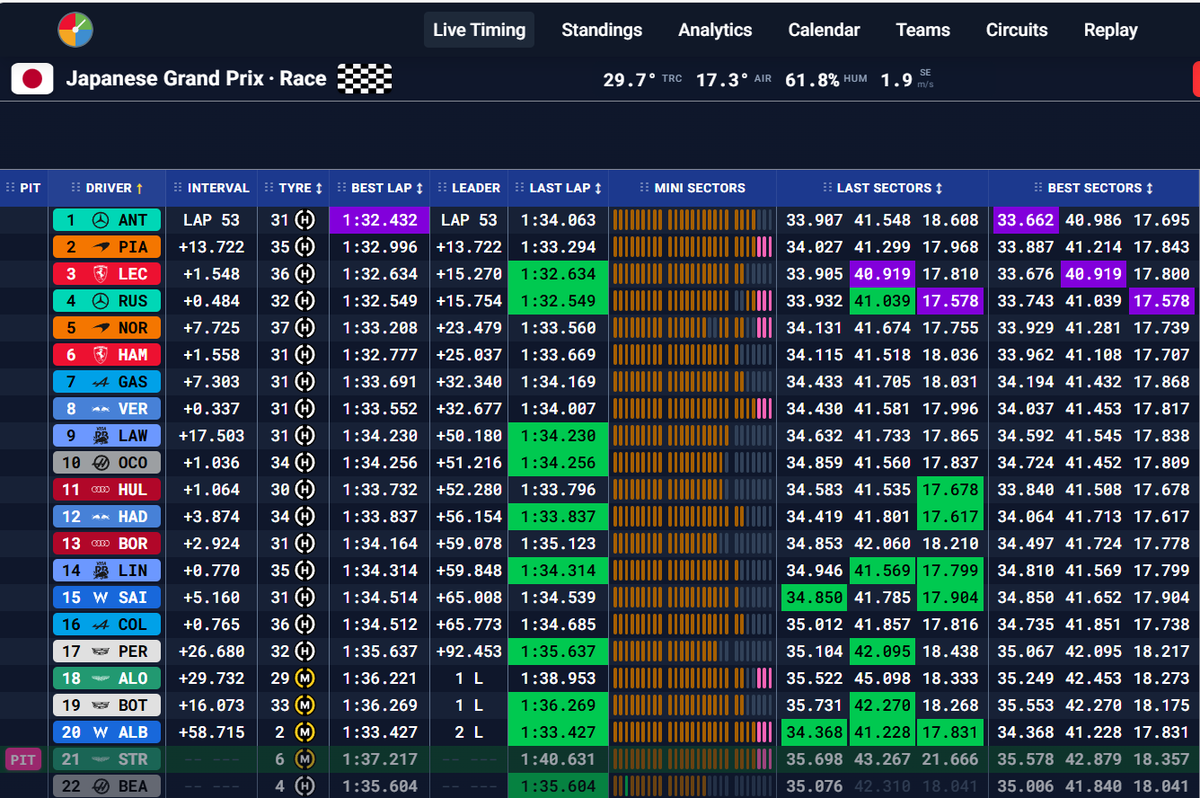
Task: Sort by the LAST SECTORS column
Action: click(882, 188)
